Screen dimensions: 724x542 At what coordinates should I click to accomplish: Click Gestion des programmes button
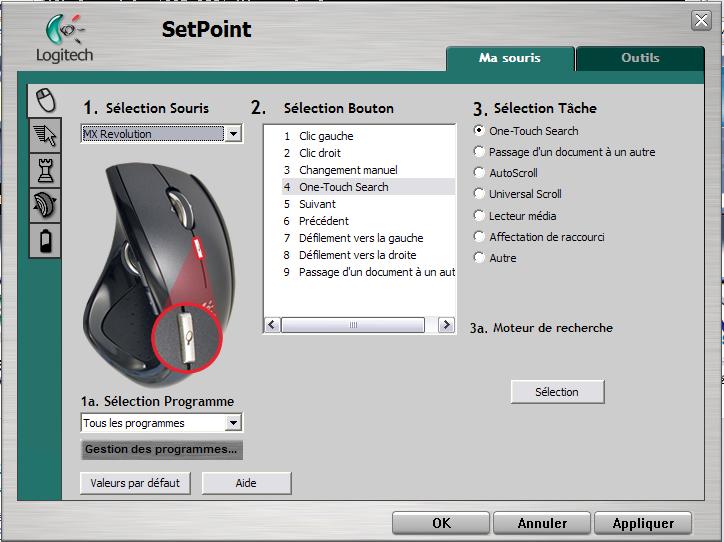(162, 449)
